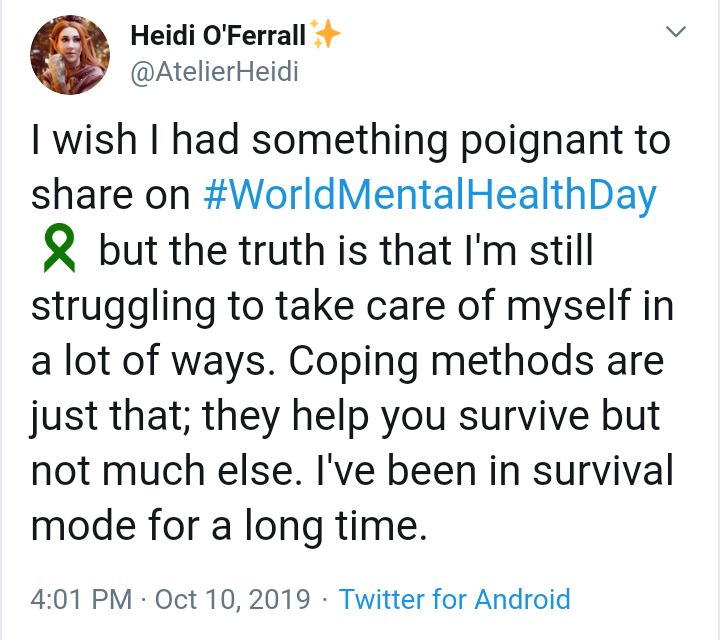The image size is (720, 640).
Task: Visit the @AtelierHeidi handle
Action: pyautogui.click(x=215, y=72)
